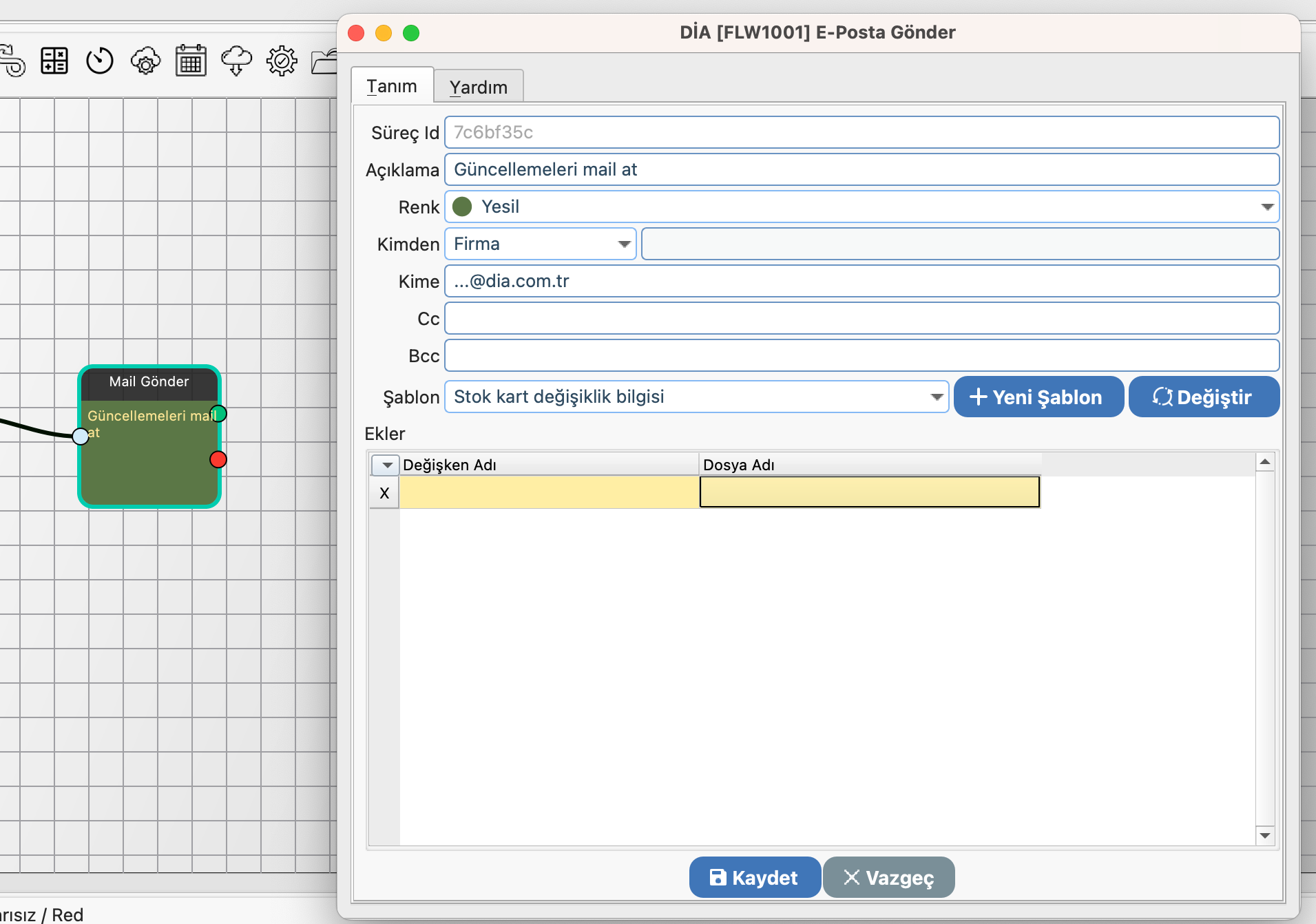Switch to the Yardım tab
Viewport: 1316px width, 924px height.
[479, 87]
